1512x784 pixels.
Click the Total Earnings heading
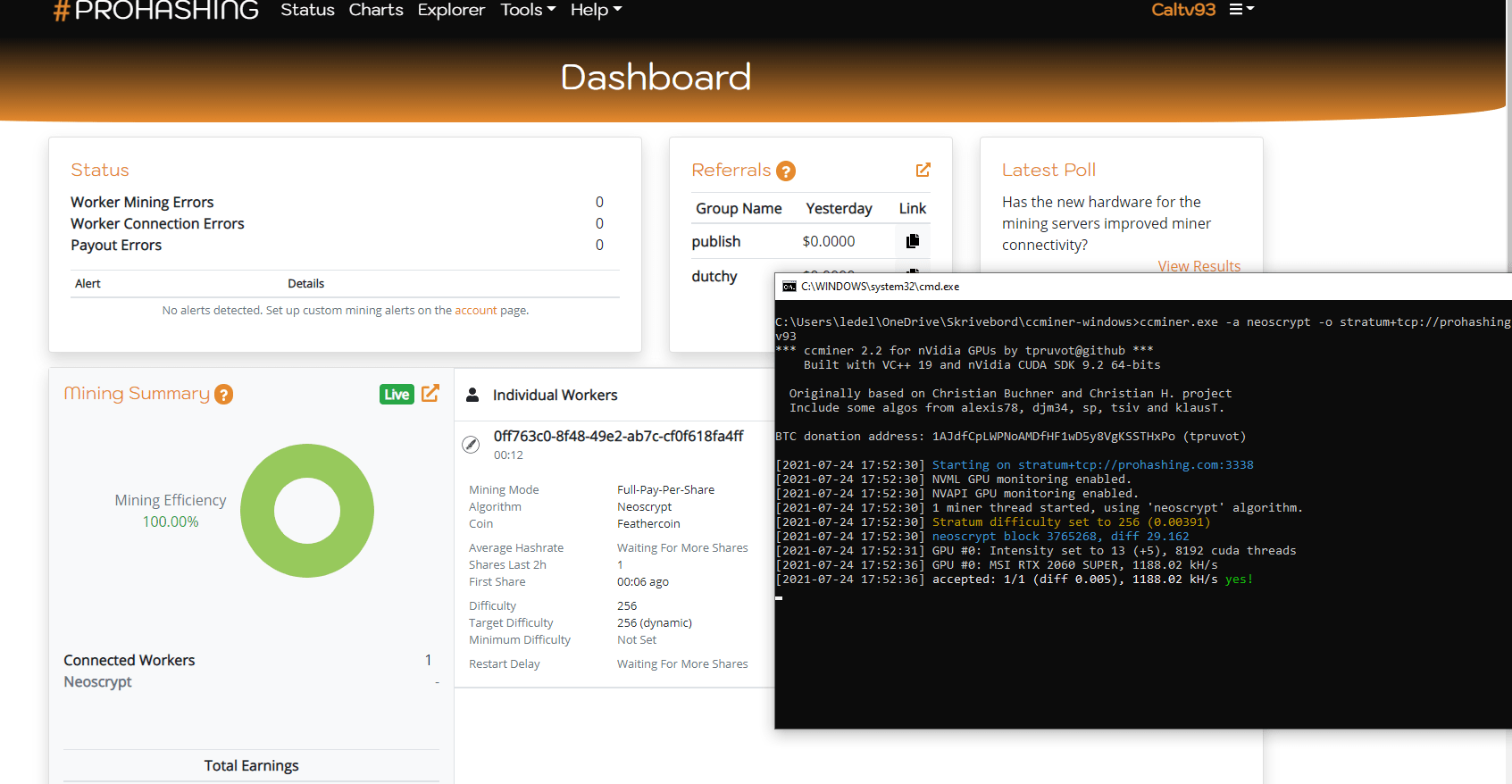251,766
